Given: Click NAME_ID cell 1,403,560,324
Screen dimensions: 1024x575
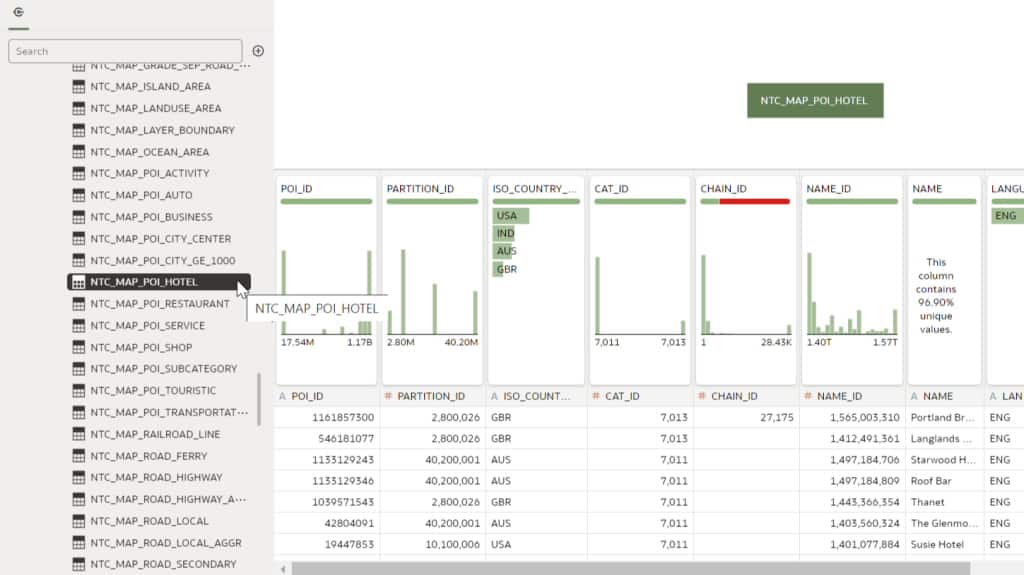Looking at the screenshot, I should tap(852, 523).
